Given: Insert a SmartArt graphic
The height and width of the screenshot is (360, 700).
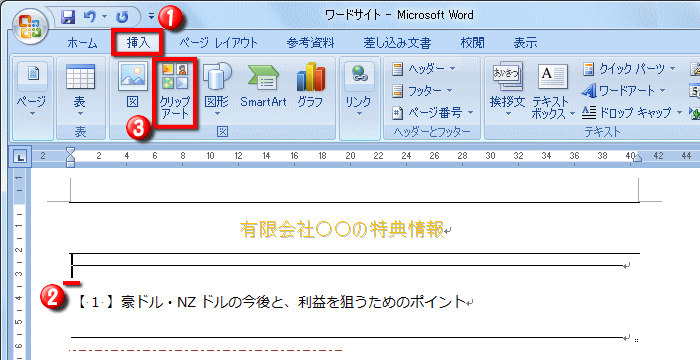Looking at the screenshot, I should [x=263, y=86].
